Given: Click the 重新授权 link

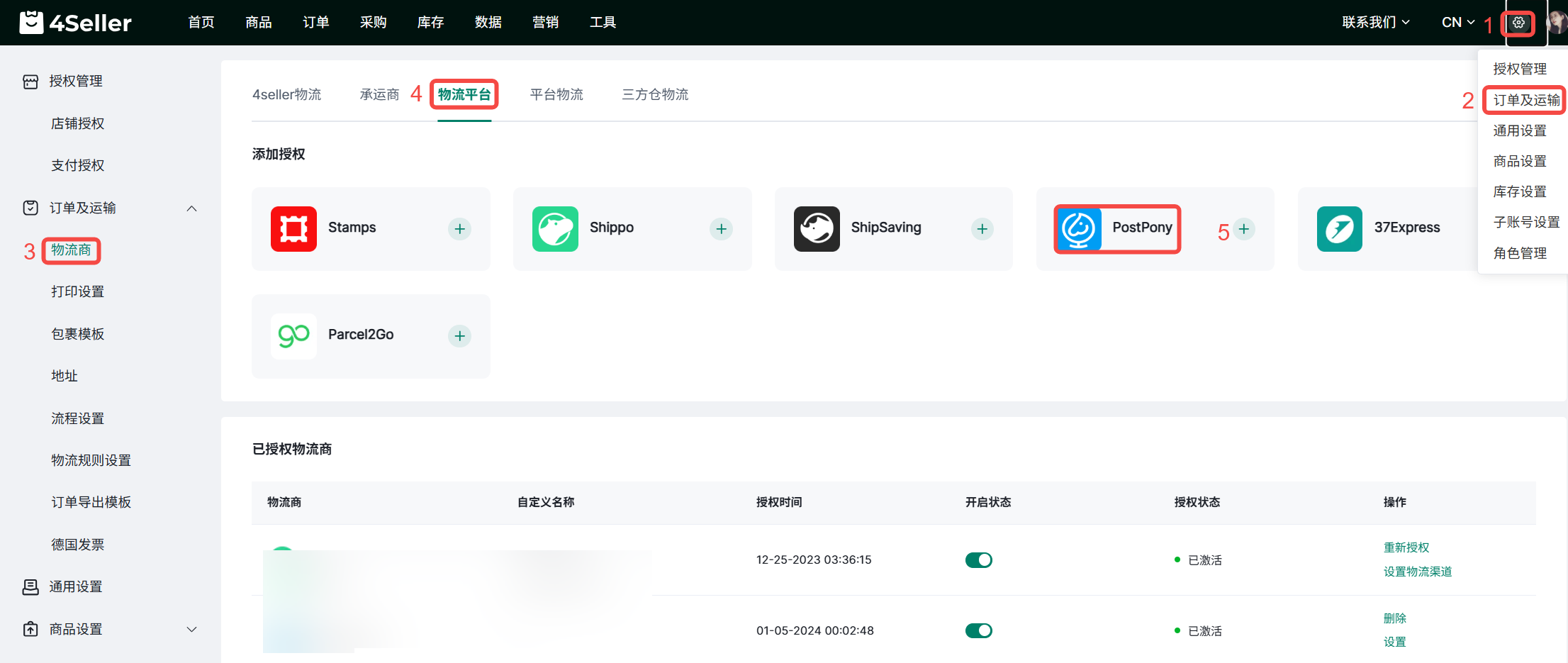Looking at the screenshot, I should point(1406,547).
